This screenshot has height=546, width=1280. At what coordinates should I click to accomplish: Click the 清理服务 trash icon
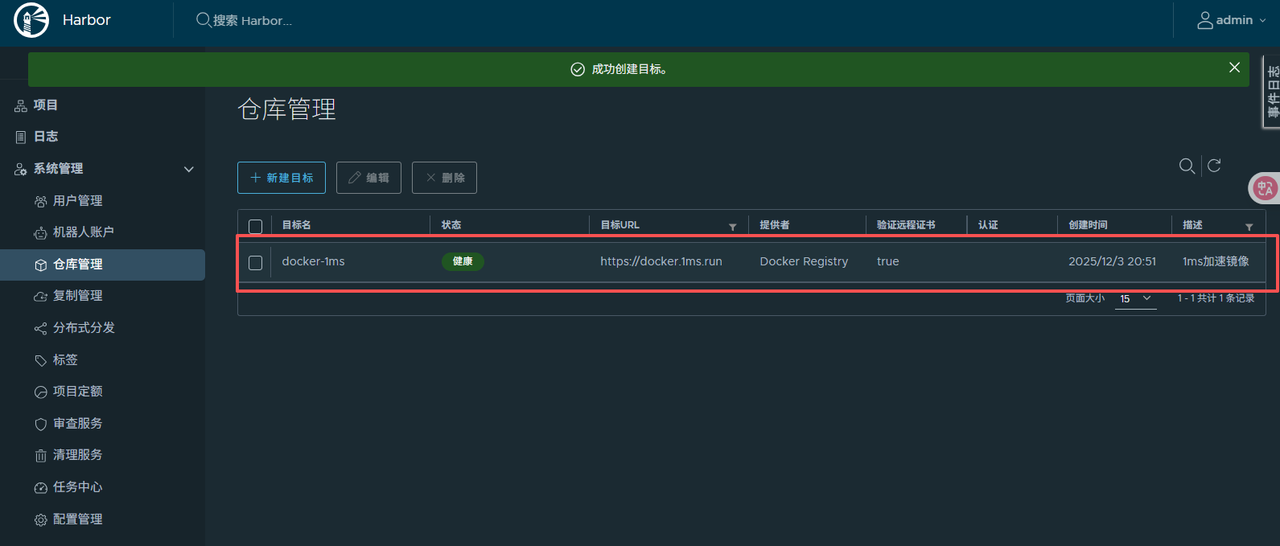point(41,456)
